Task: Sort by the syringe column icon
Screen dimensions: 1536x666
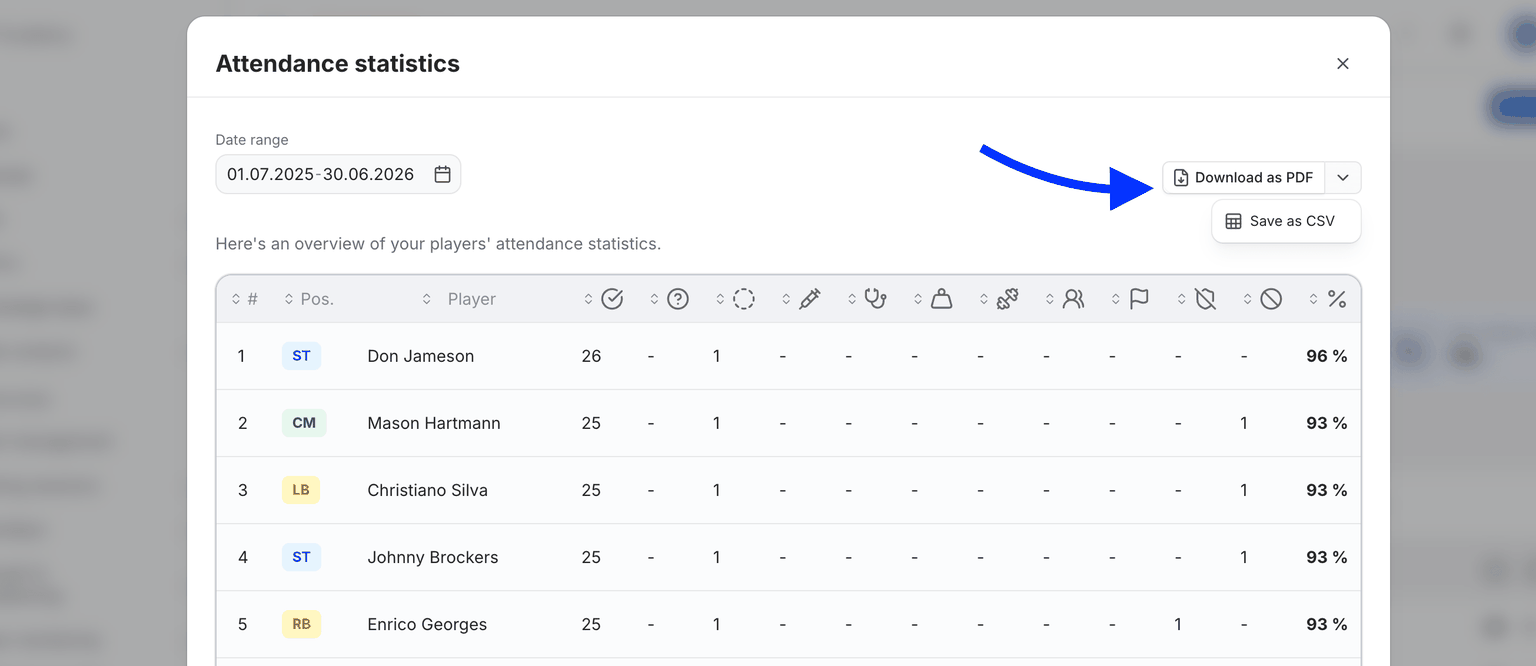Action: 810,299
